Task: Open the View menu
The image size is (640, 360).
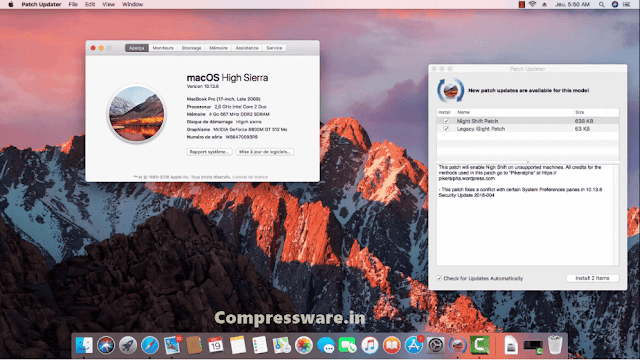Action: (x=108, y=4)
